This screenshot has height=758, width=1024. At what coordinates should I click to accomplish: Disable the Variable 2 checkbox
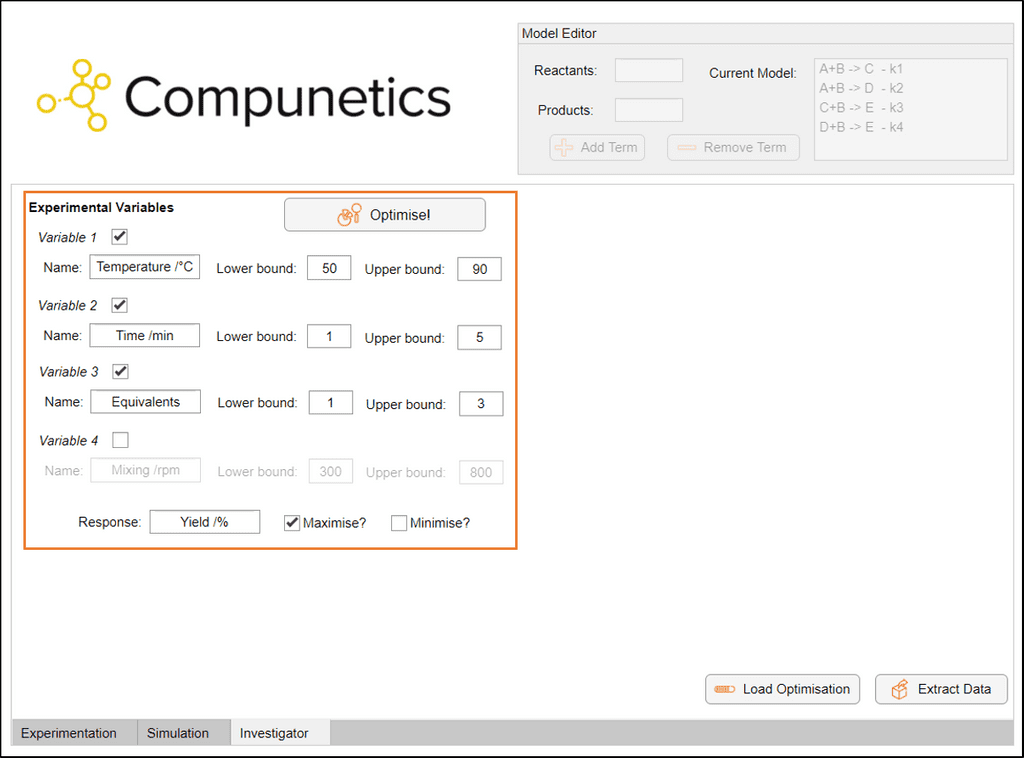tap(119, 305)
